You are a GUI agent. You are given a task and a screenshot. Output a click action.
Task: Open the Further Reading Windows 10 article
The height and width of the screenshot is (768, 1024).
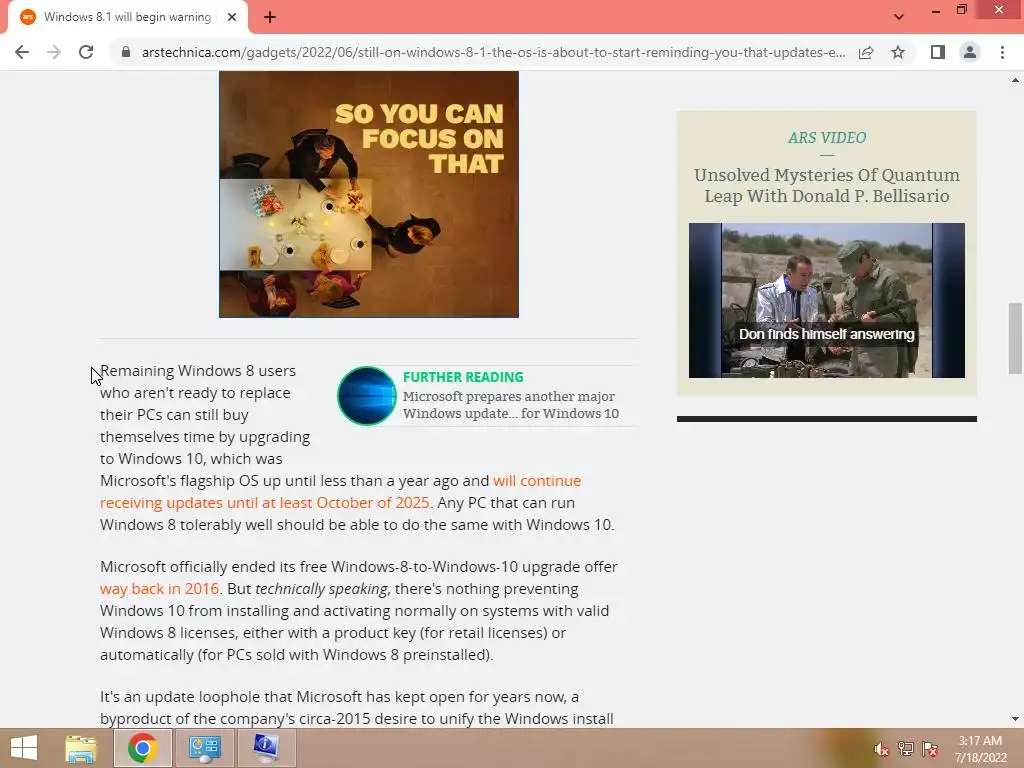click(x=511, y=405)
